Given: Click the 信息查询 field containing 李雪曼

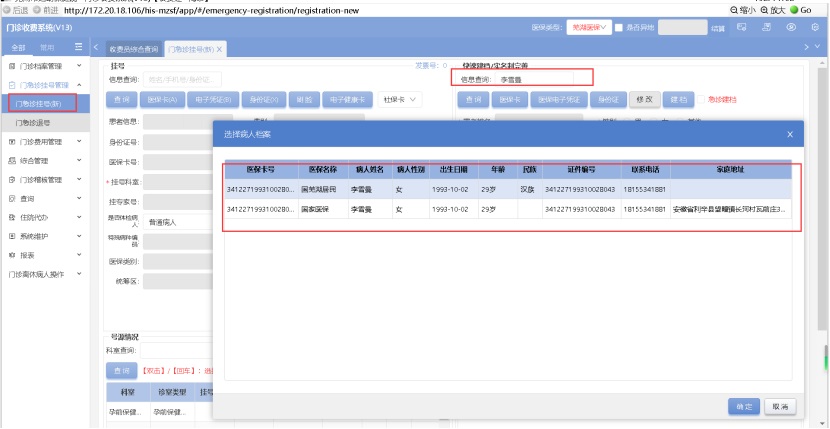Looking at the screenshot, I should pos(534,80).
